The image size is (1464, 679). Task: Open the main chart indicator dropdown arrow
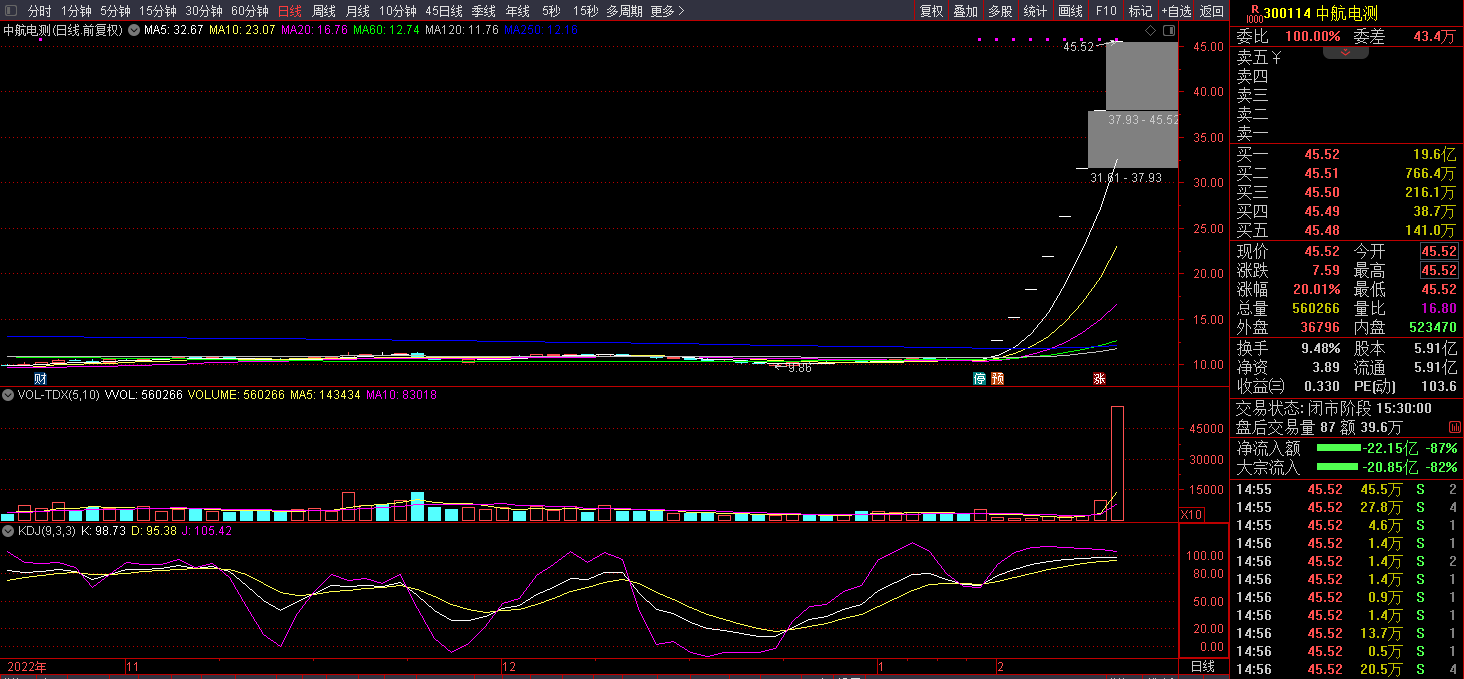133,30
